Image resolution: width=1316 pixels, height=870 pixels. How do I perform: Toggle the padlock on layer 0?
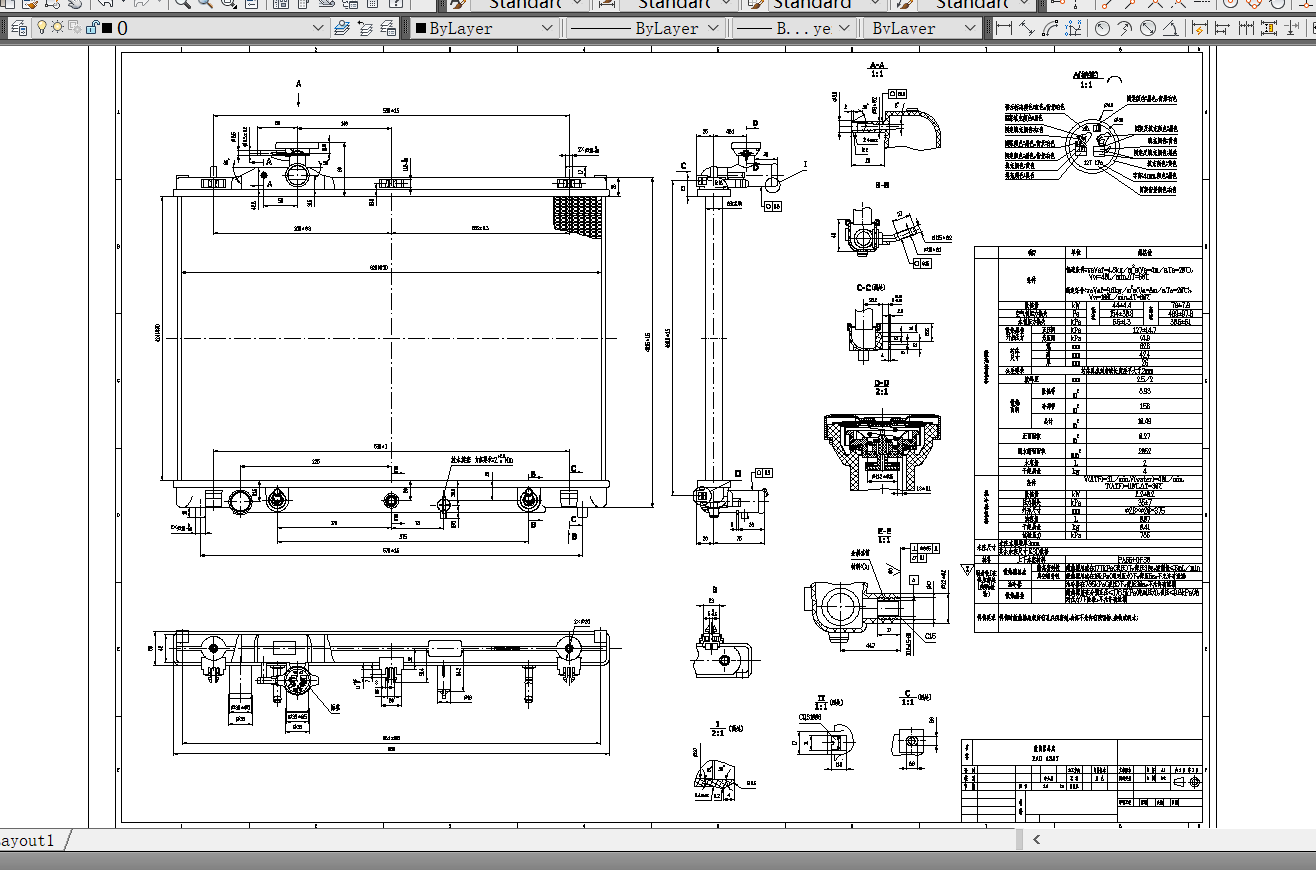tap(91, 28)
